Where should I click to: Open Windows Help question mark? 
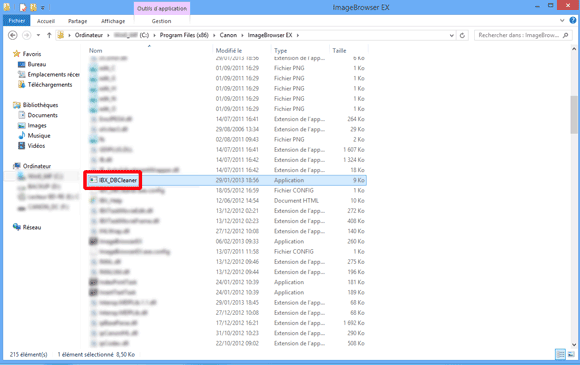point(573,21)
